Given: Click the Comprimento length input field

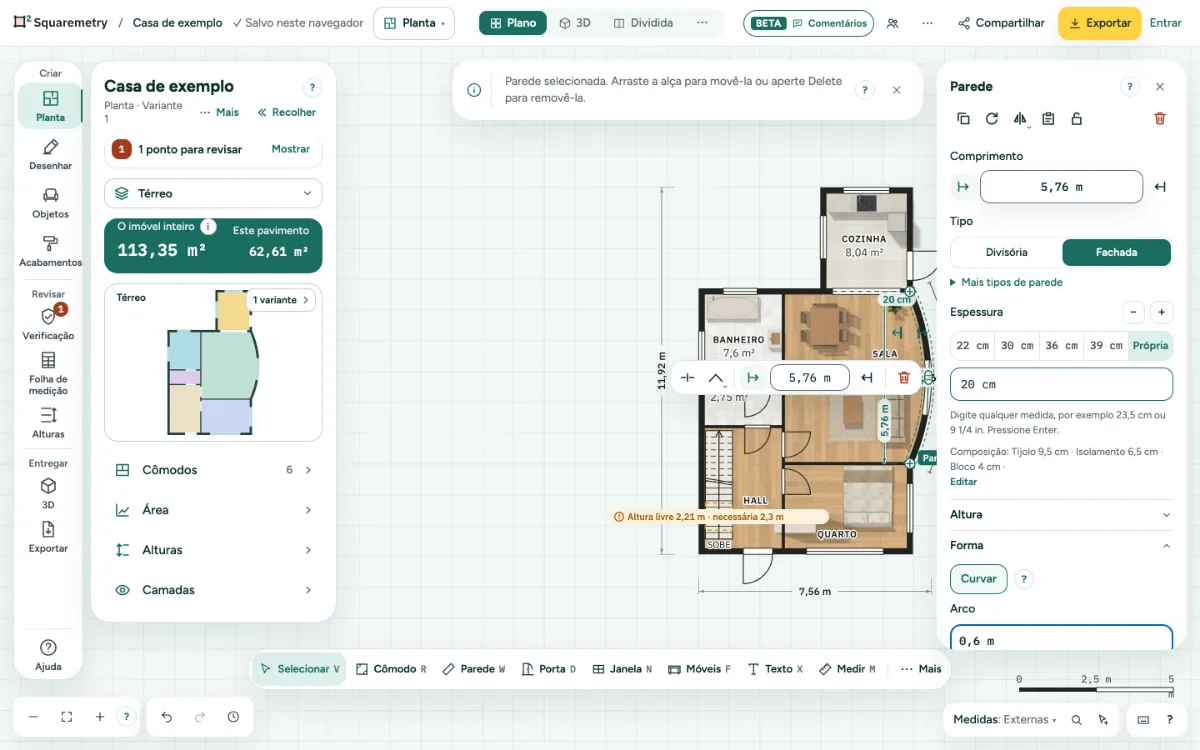Looking at the screenshot, I should 1061,187.
